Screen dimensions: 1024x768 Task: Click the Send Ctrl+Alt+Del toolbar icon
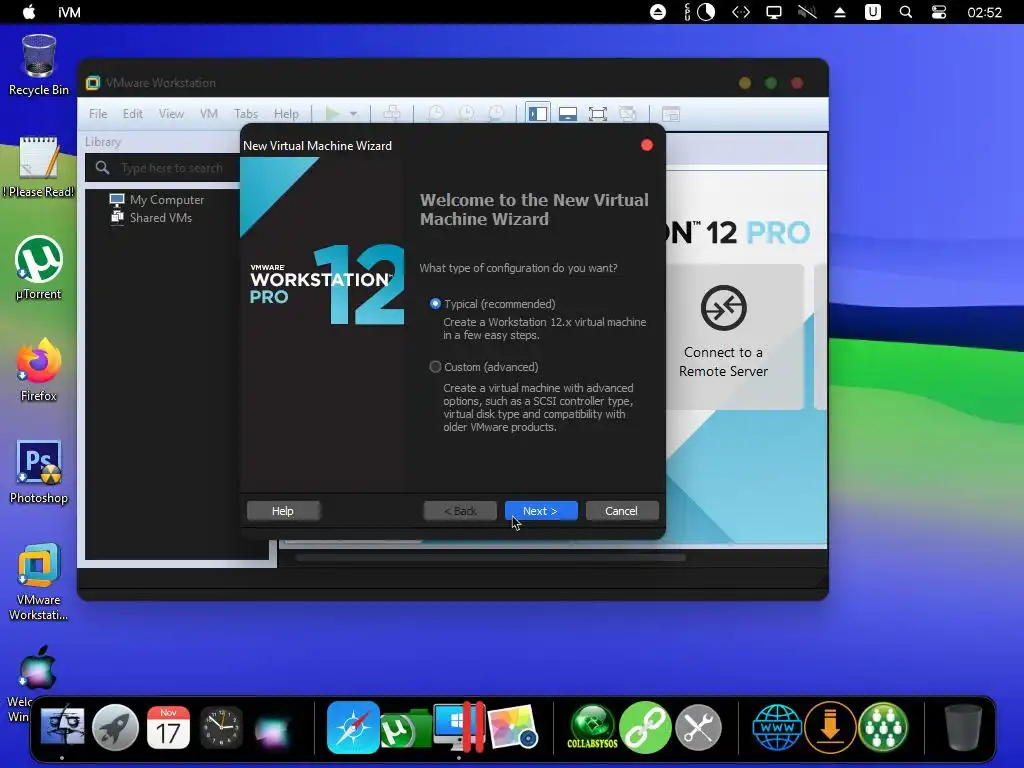[x=392, y=114]
